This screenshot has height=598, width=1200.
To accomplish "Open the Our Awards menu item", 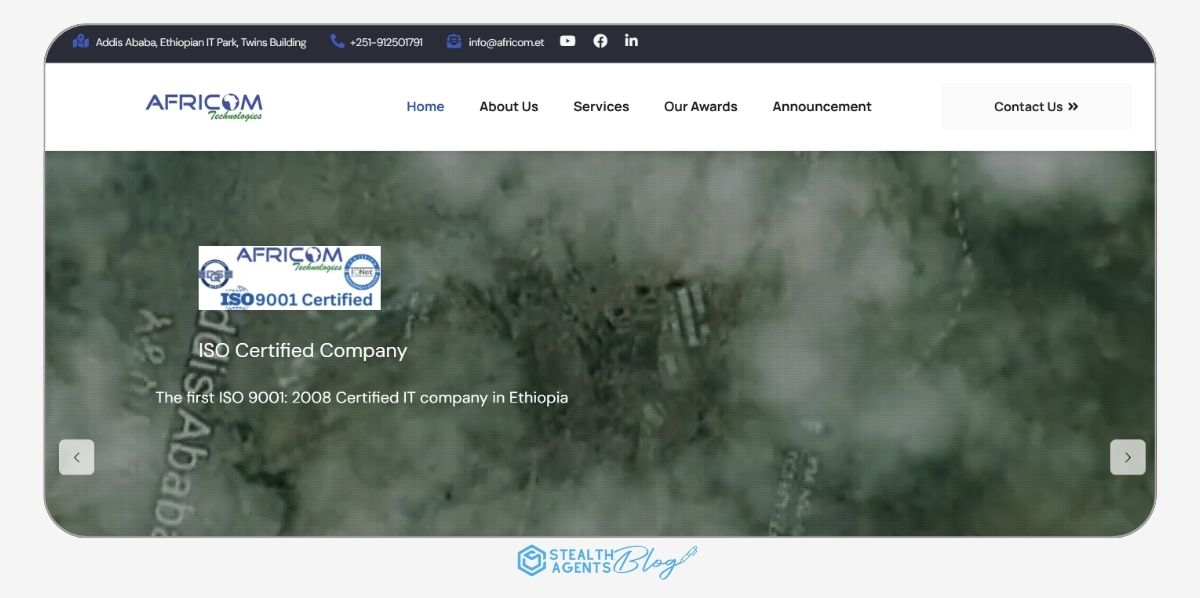I will pos(700,107).
